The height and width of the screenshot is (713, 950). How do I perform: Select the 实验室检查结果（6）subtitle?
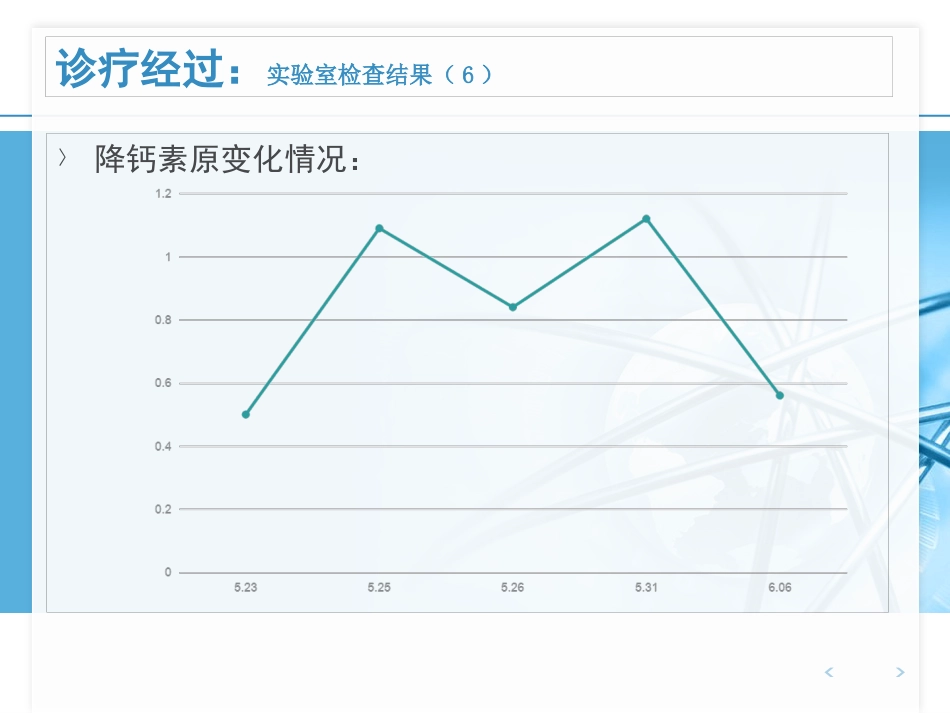click(380, 75)
